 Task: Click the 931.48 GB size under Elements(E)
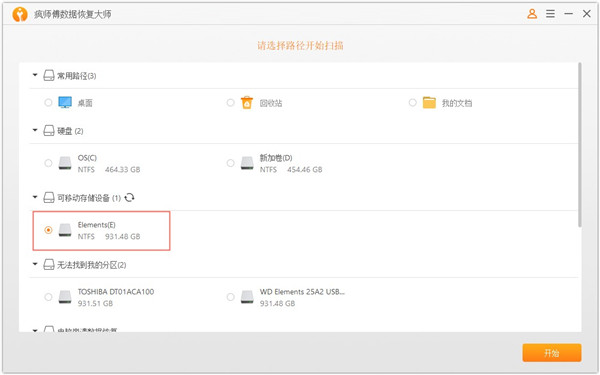tap(122, 236)
